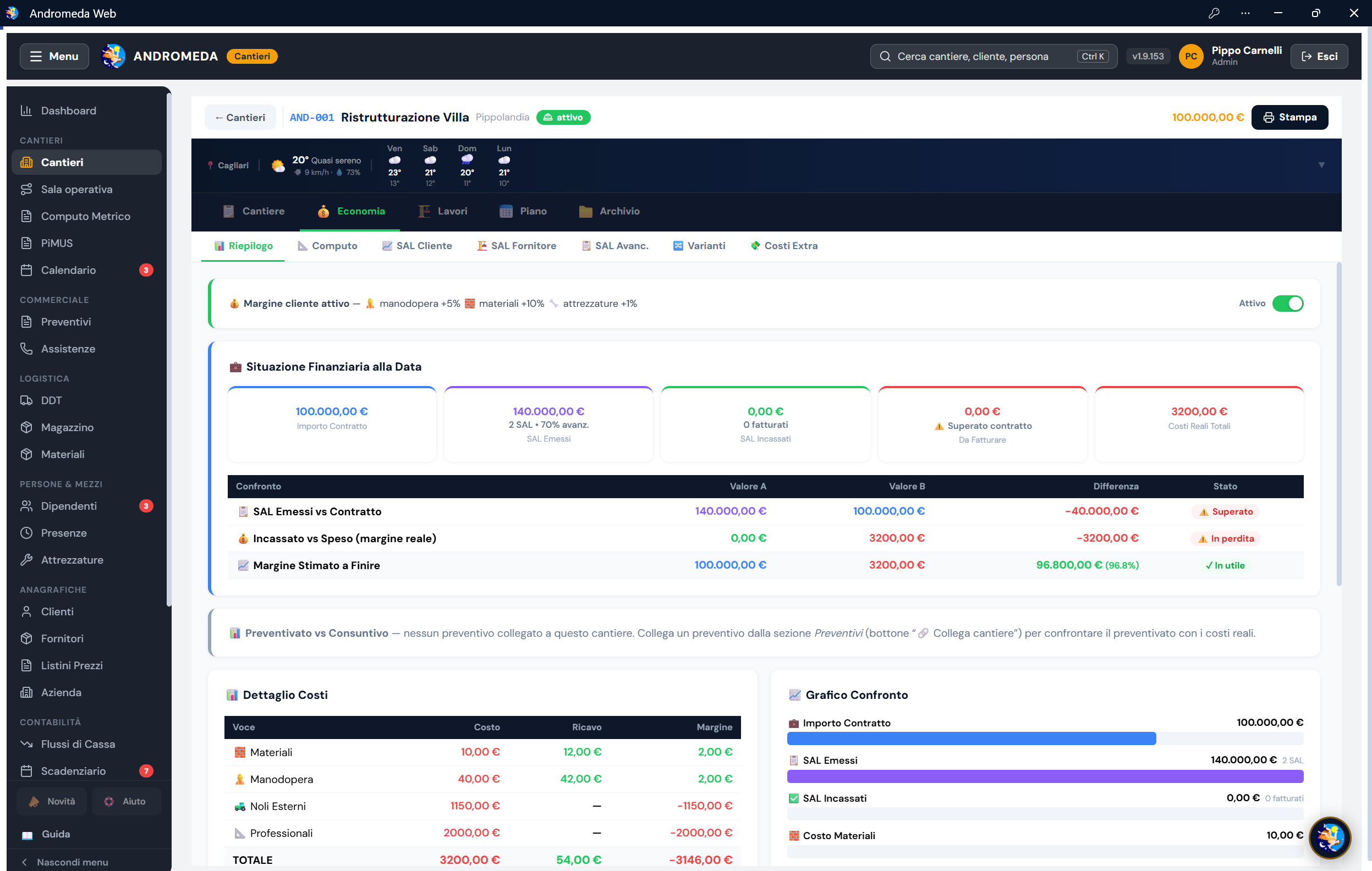Expand the weather forecast panel arrow
The height and width of the screenshot is (871, 1372).
1321,165
